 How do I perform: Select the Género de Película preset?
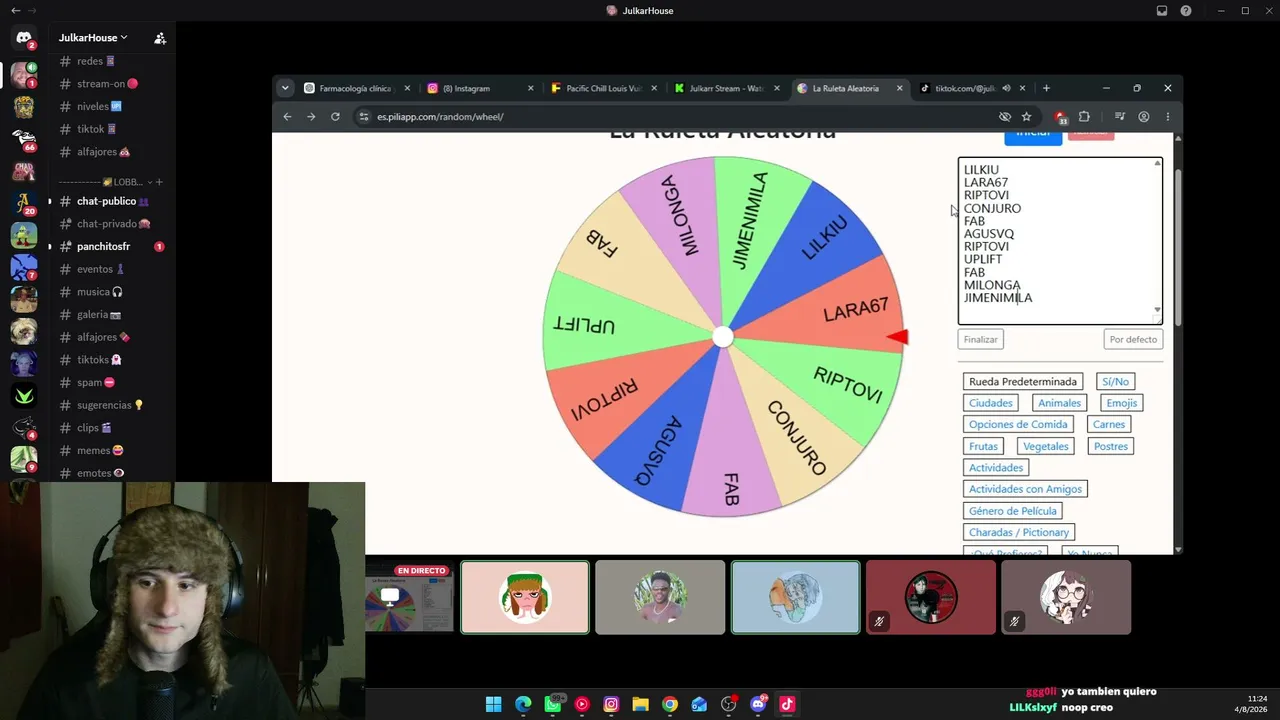point(1013,511)
